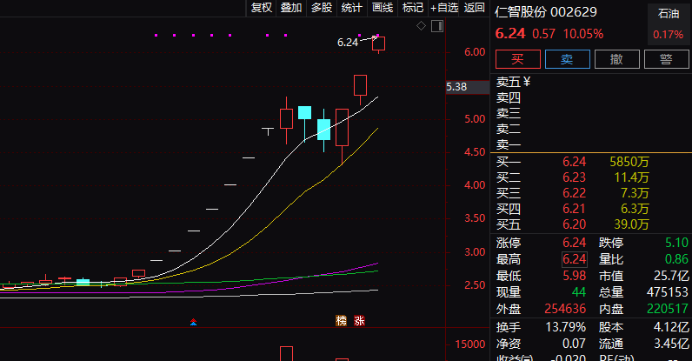The image size is (693, 361).
Task: Open the 复权 toolbar option
Action: tap(261, 8)
